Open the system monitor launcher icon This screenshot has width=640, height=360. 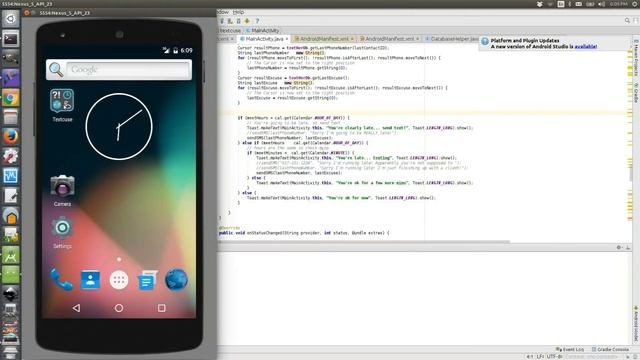(11, 176)
